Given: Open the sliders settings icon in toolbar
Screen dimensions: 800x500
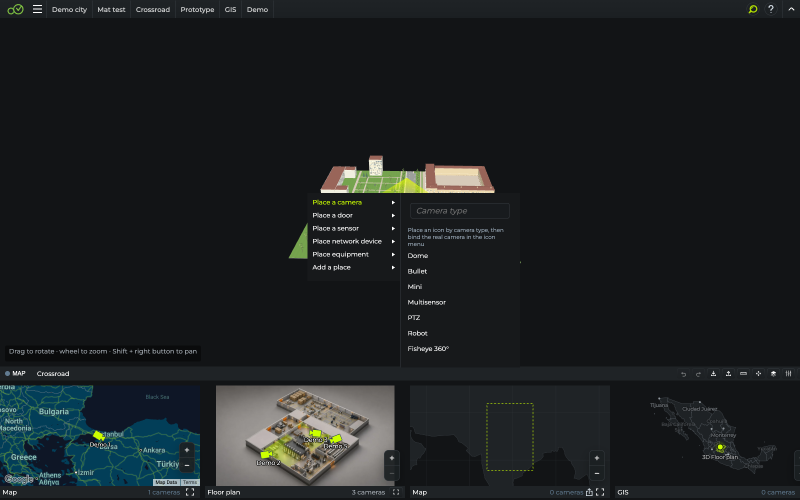Looking at the screenshot, I should pos(788,373).
